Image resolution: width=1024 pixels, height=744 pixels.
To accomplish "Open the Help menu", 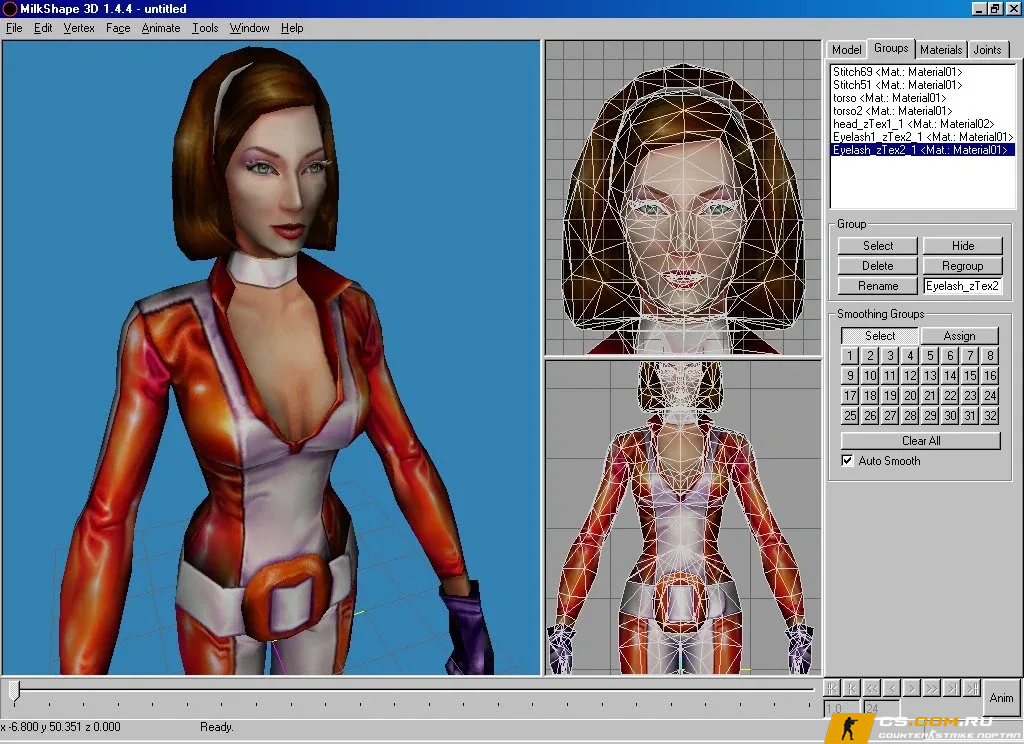I will [x=292, y=28].
